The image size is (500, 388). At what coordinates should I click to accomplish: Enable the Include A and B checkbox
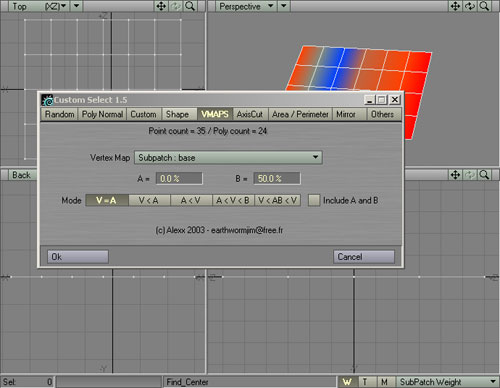pyautogui.click(x=314, y=200)
